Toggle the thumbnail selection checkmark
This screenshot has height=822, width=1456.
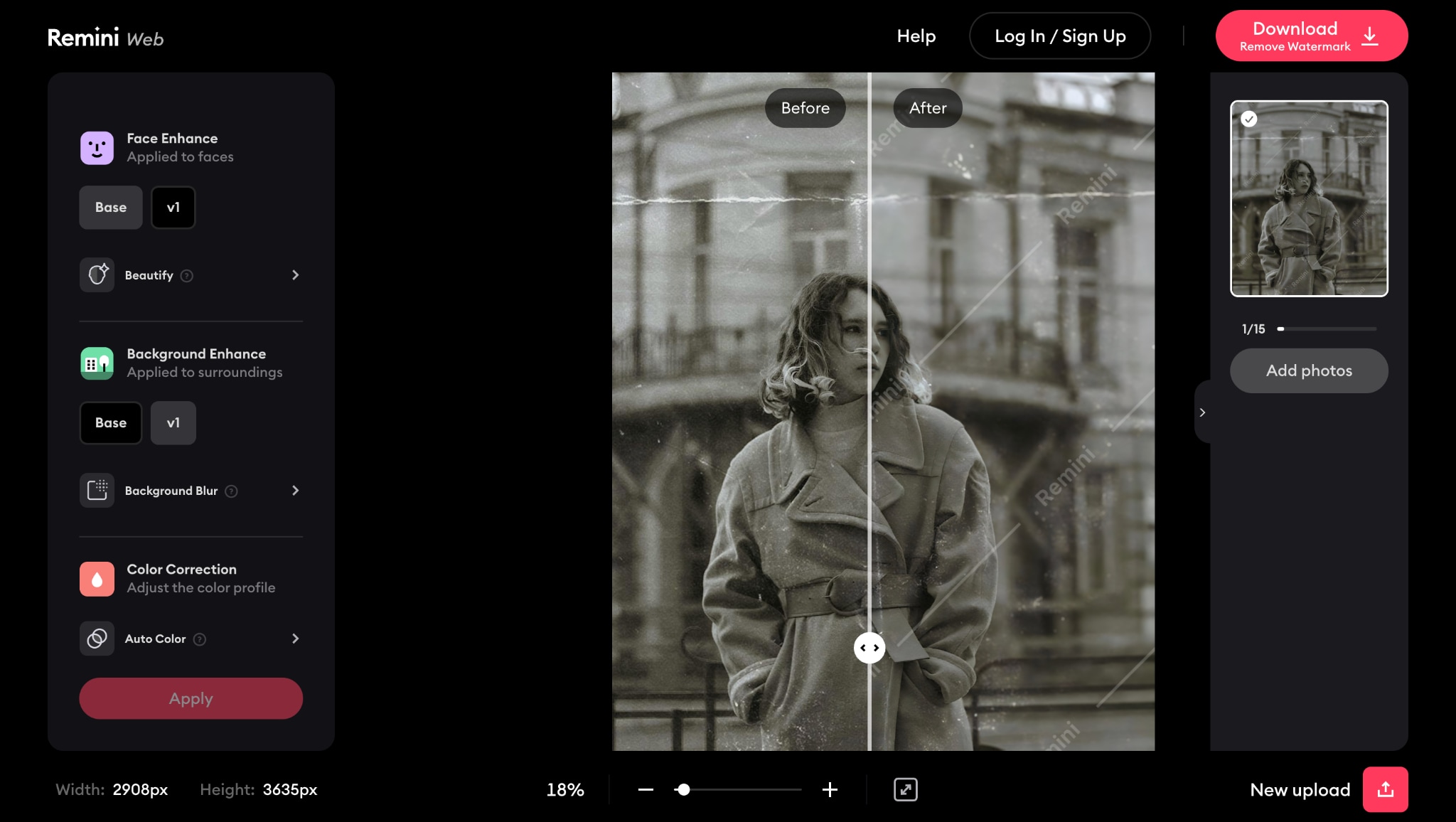[1249, 119]
